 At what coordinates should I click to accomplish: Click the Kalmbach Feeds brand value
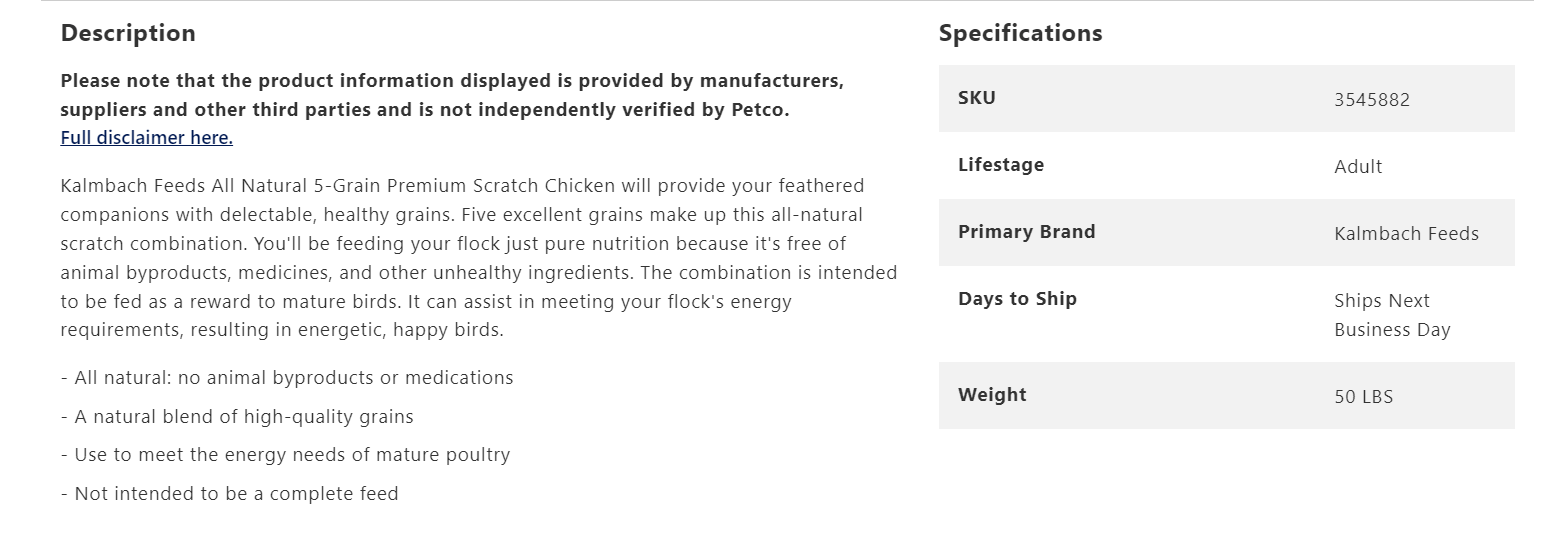[1406, 234]
